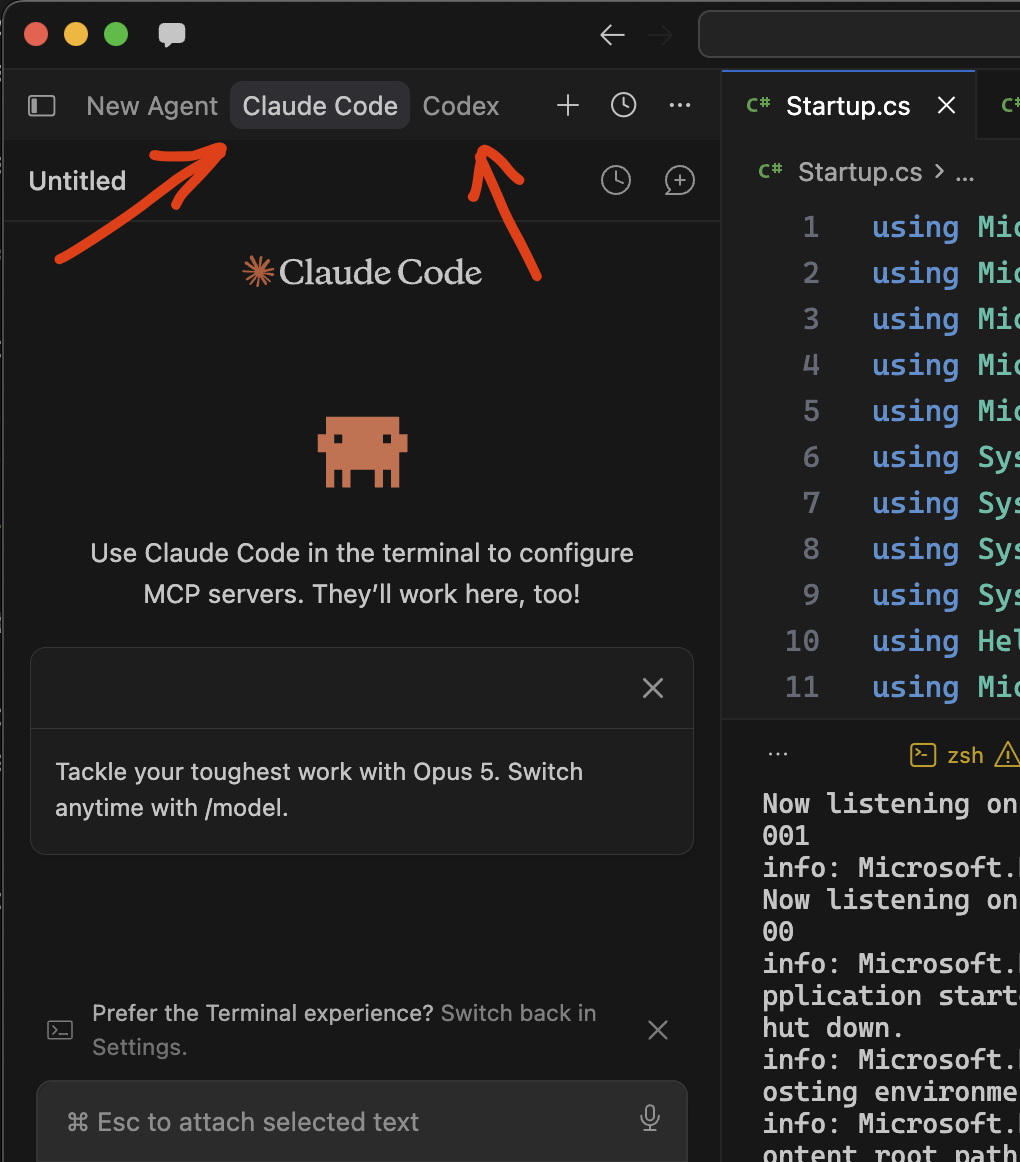Close the Startup.cs tab

[x=947, y=105]
